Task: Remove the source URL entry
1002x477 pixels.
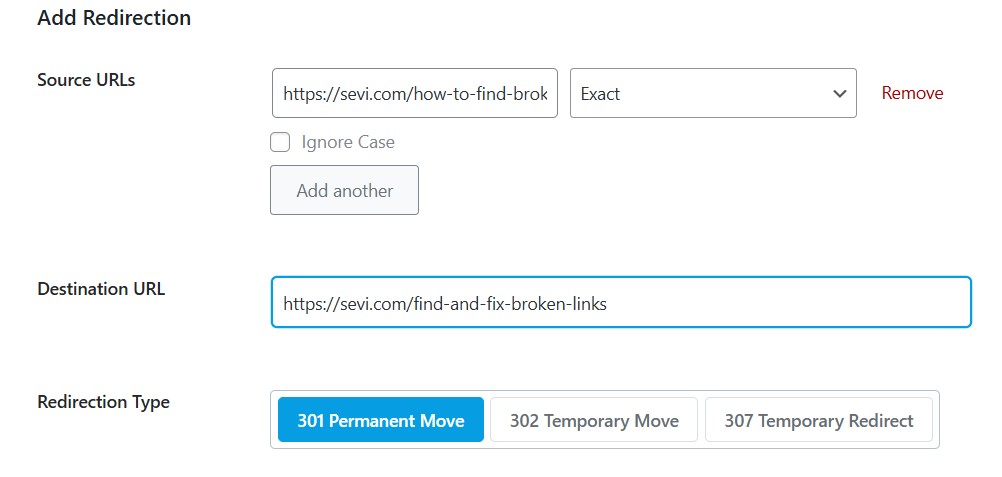Action: point(912,93)
